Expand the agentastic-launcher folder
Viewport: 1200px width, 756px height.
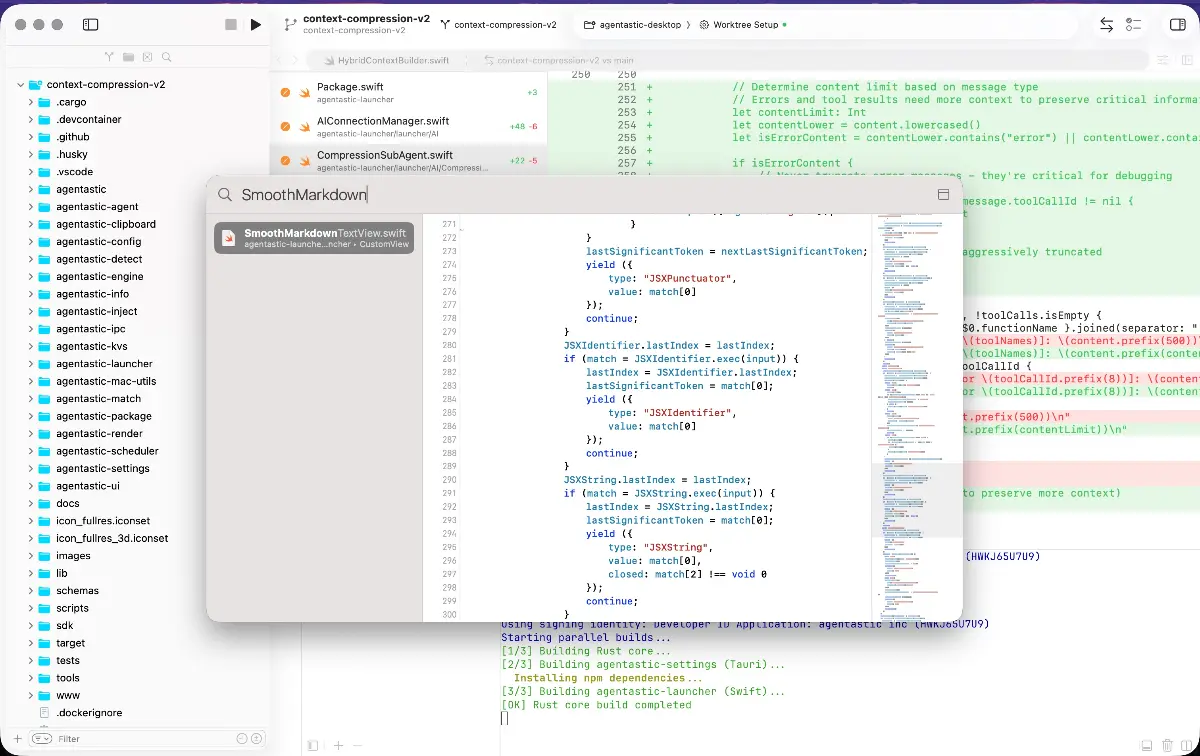click(x=31, y=364)
